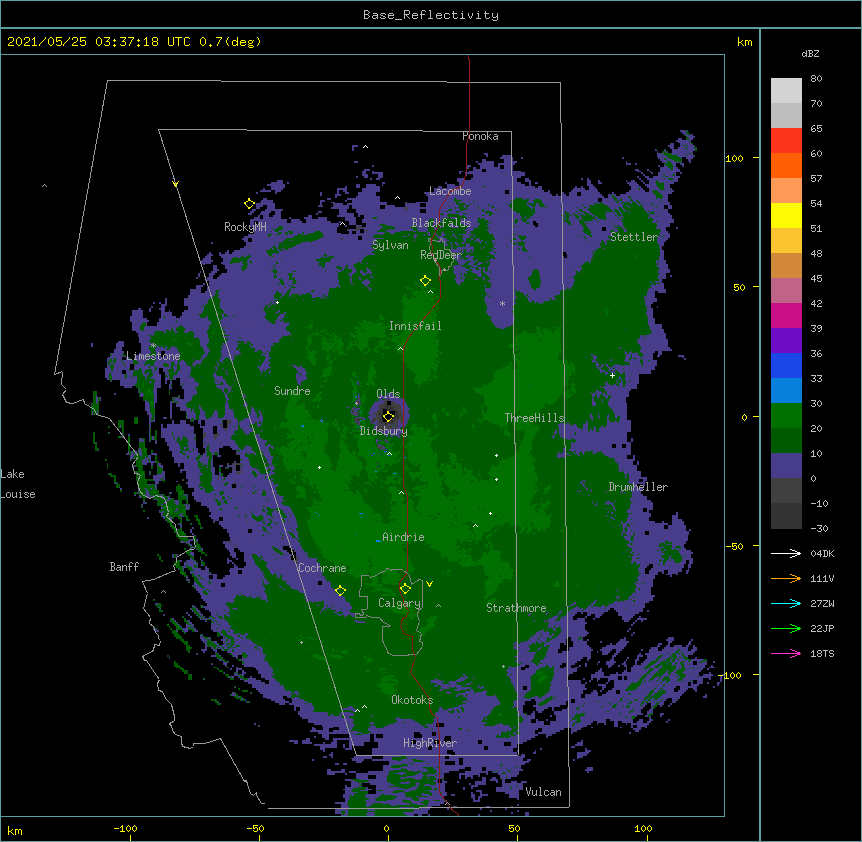The image size is (862, 842).
Task: Click the Strathmore label
Action: click(x=516, y=608)
